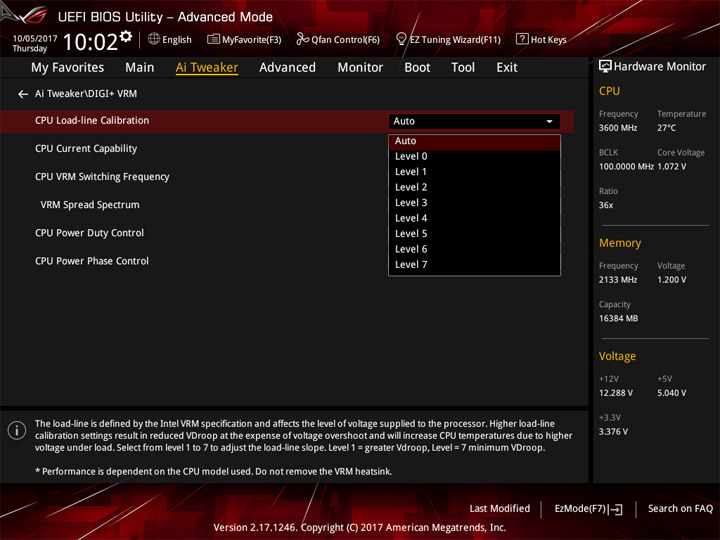Select the Ai Tweaker tab
The width and height of the screenshot is (720, 540).
click(x=207, y=68)
